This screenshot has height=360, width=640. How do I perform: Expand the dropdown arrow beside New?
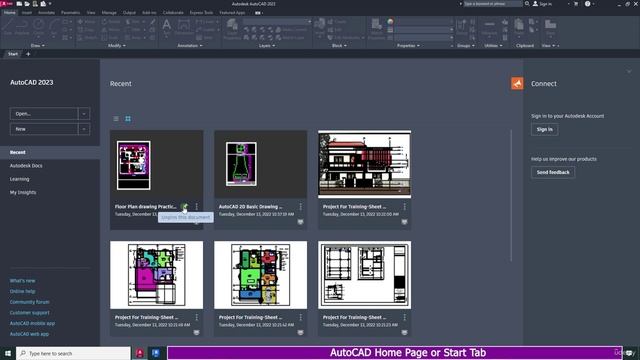[84, 129]
